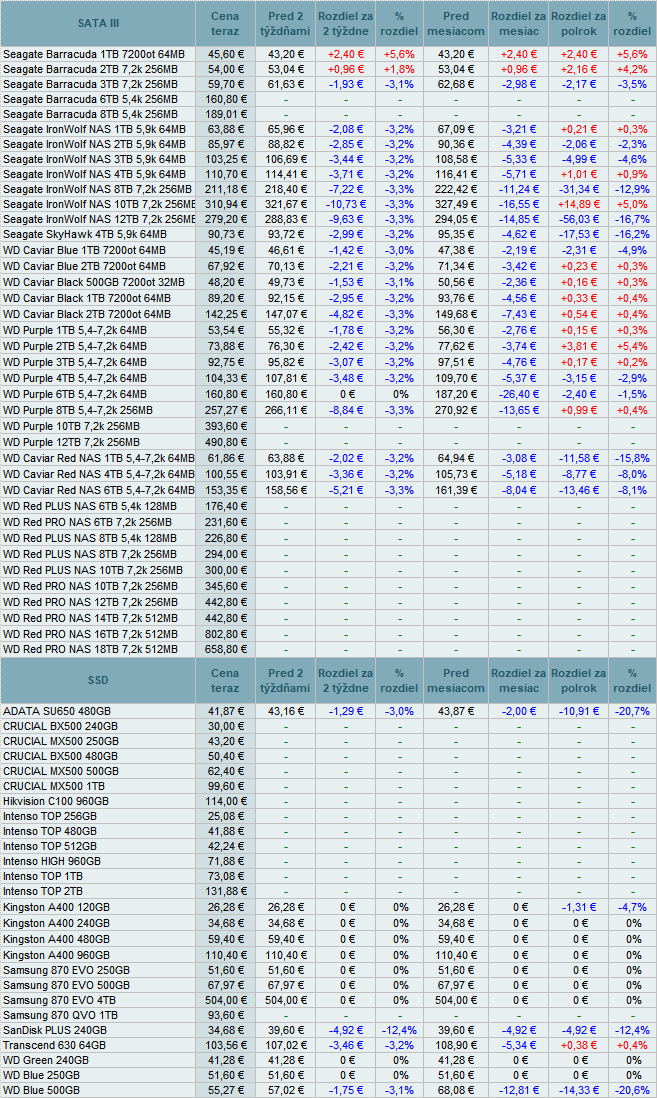This screenshot has height=1098, width=657.
Task: Click the SATA III section header
Action: tap(98, 23)
